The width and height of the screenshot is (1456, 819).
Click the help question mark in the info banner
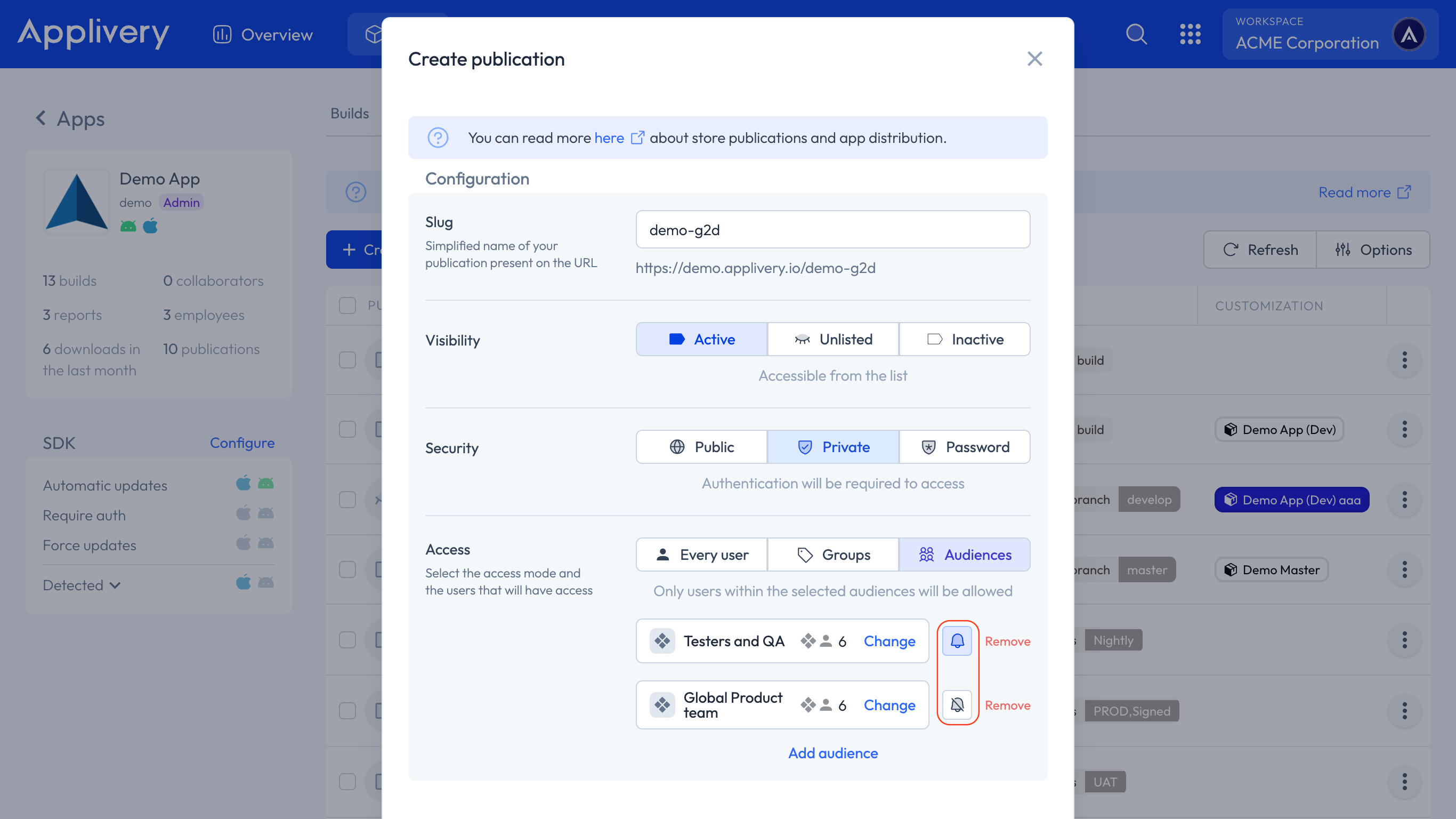439,138
